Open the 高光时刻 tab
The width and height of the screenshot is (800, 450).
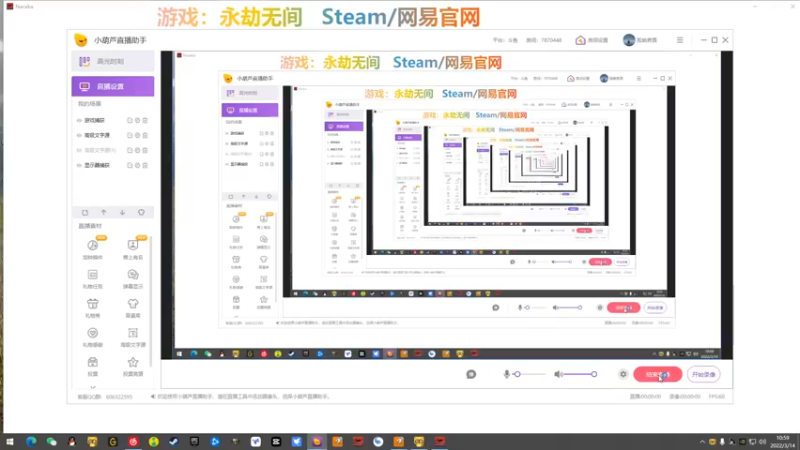113,61
